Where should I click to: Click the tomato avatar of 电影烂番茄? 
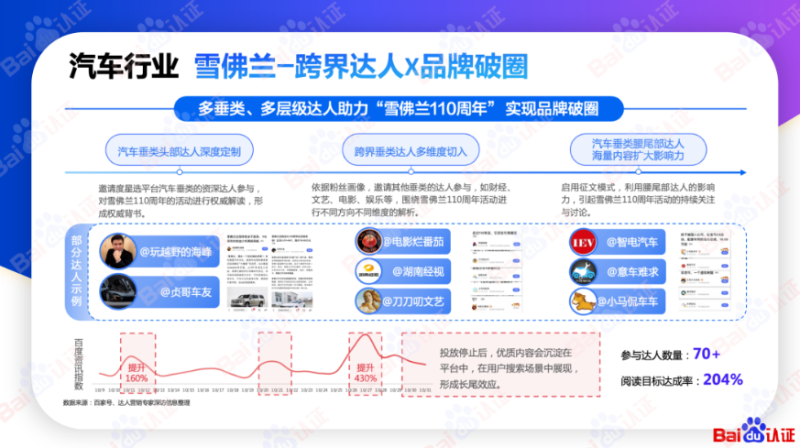pos(369,241)
